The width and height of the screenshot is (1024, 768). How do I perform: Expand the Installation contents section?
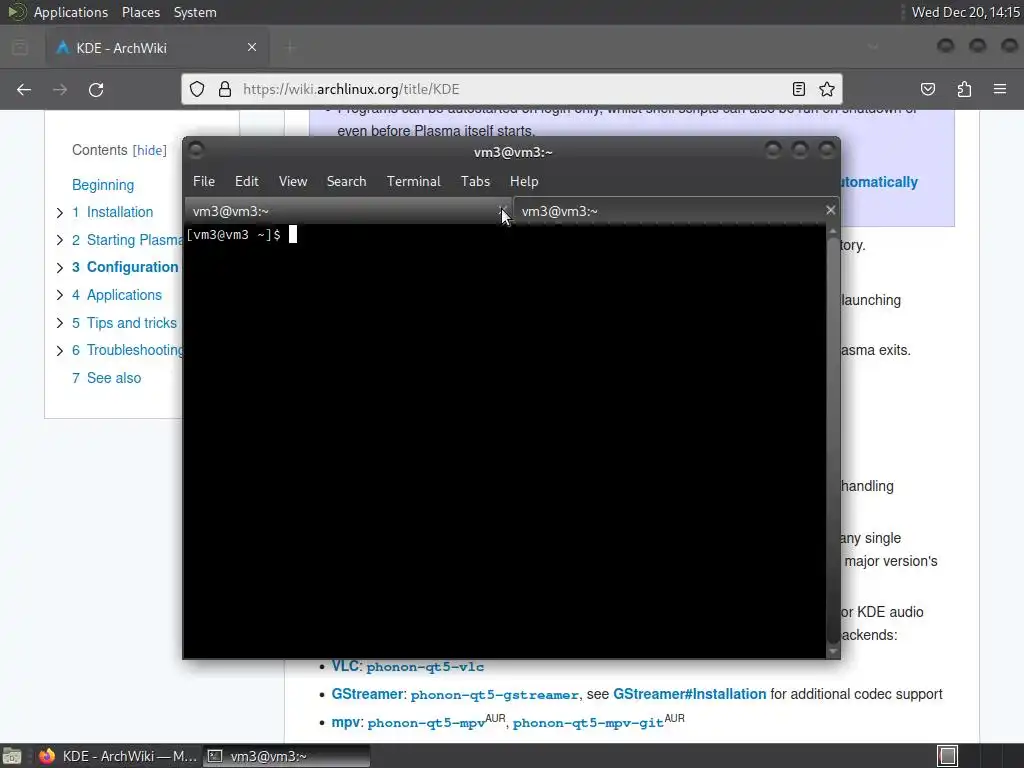(59, 213)
